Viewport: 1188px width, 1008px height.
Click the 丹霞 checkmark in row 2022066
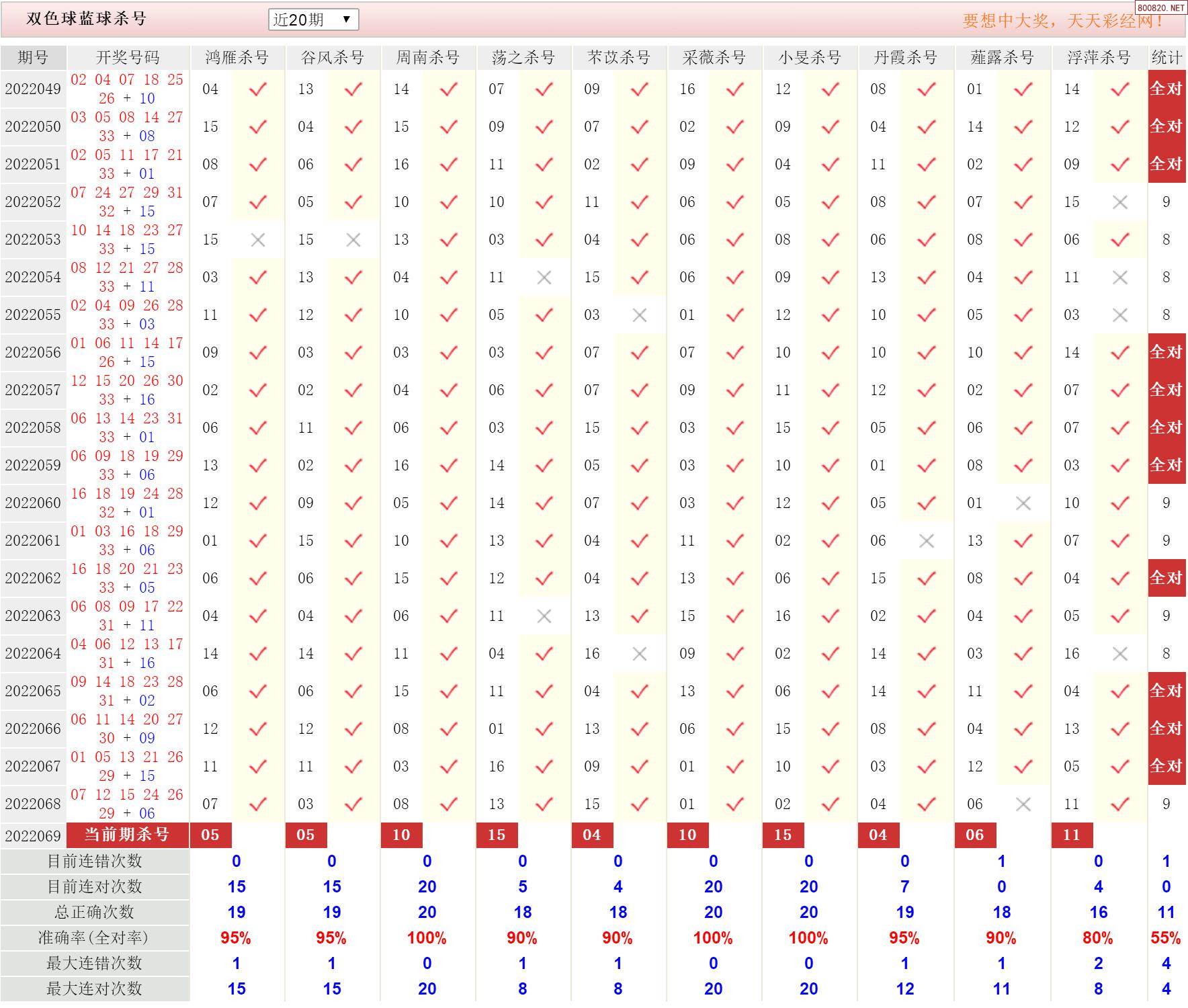927,728
